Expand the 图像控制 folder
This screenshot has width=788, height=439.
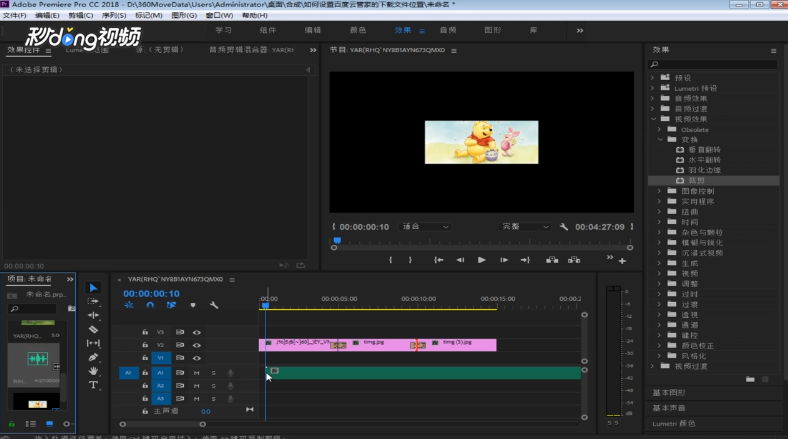point(659,191)
